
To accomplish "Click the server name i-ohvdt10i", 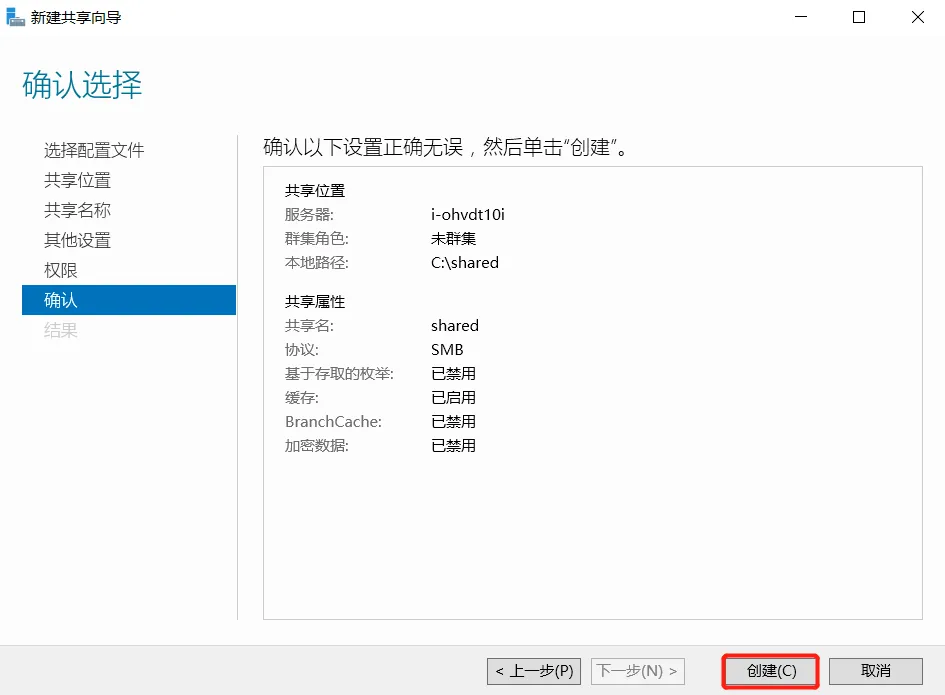I will point(468,215).
